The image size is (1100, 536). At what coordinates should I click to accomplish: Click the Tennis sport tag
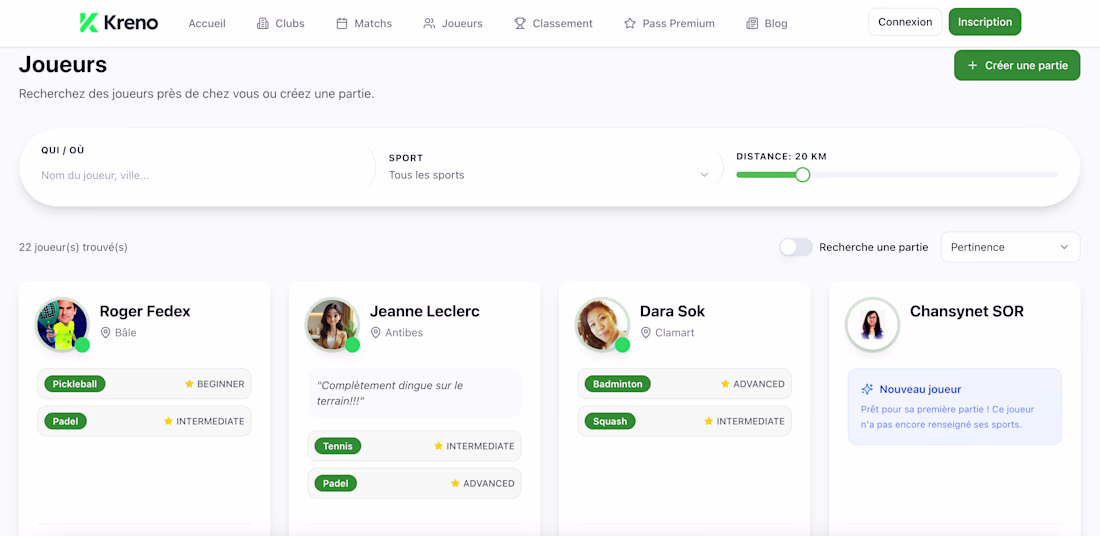pos(337,445)
